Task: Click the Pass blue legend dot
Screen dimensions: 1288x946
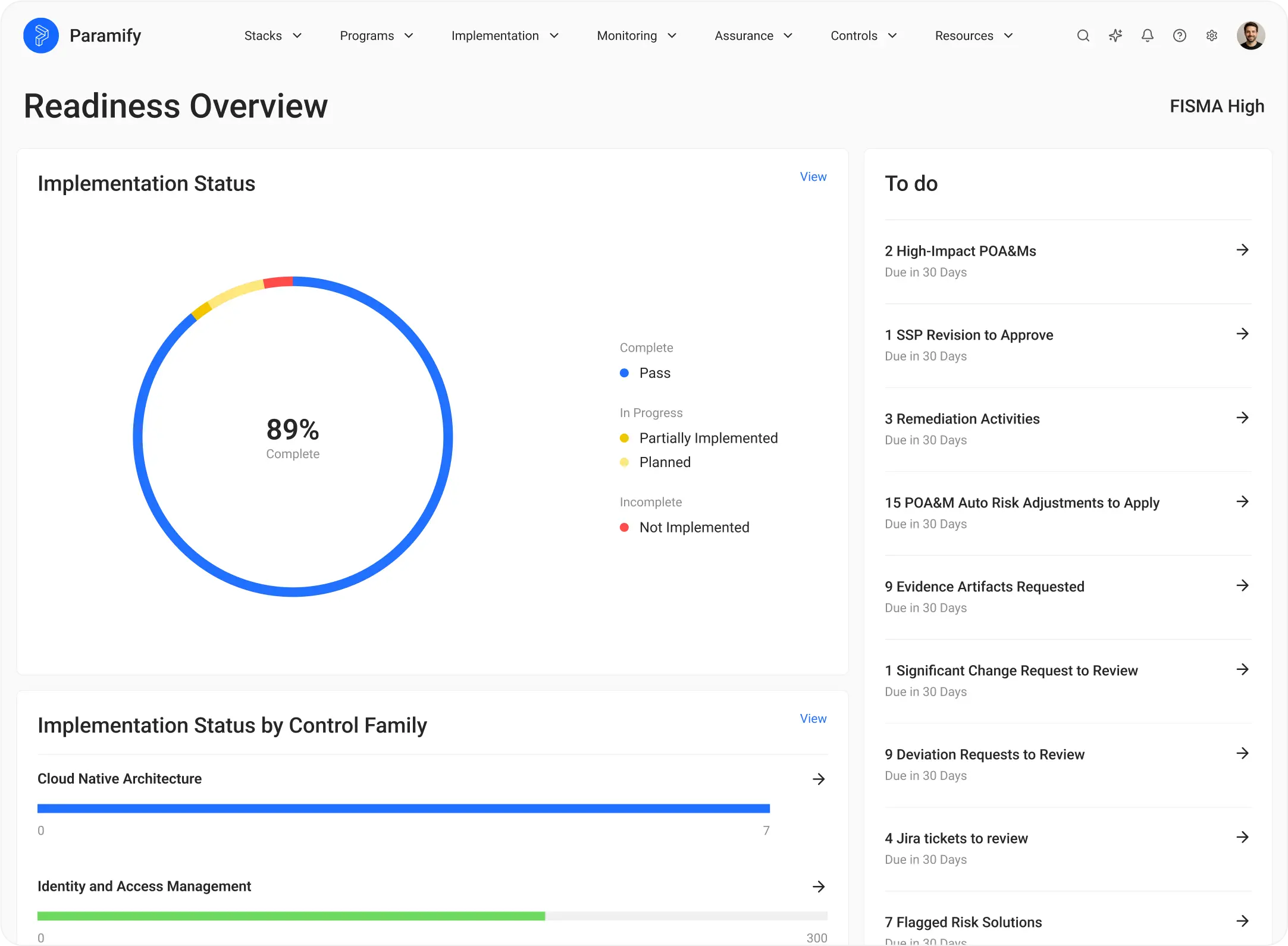Action: coord(624,373)
